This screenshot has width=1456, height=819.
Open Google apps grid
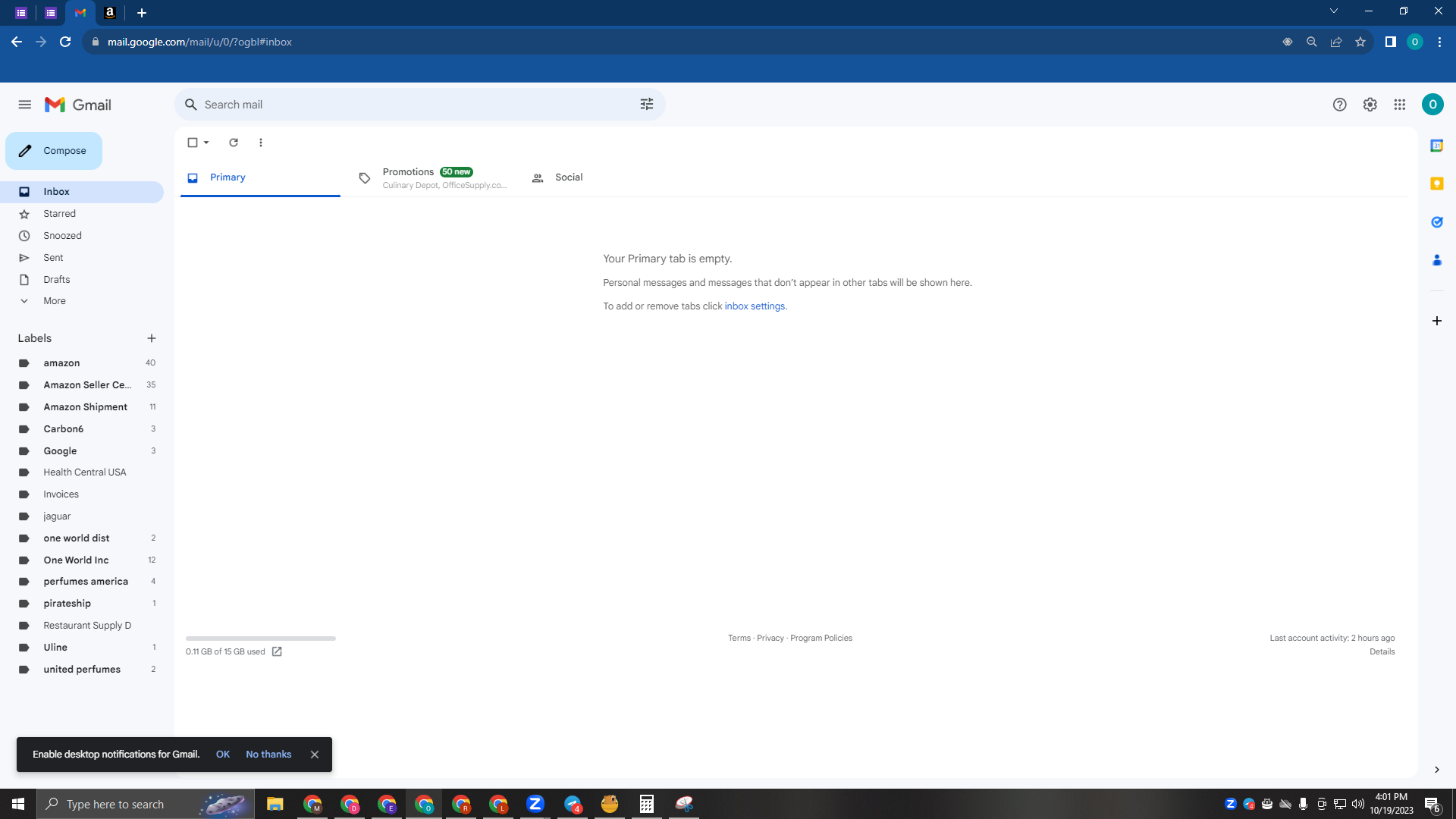(1400, 105)
